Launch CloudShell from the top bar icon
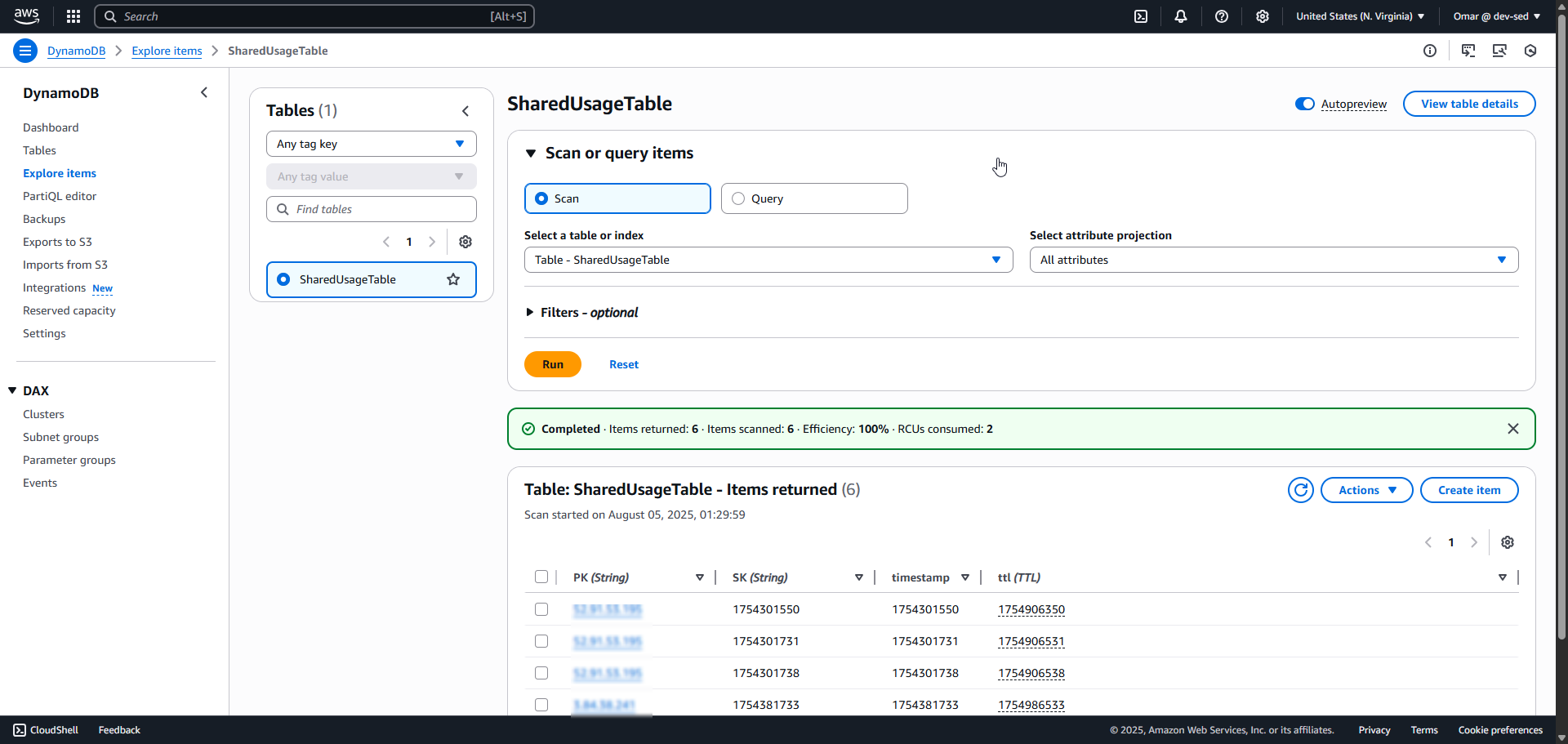Image resolution: width=1568 pixels, height=744 pixels. coord(1141,16)
